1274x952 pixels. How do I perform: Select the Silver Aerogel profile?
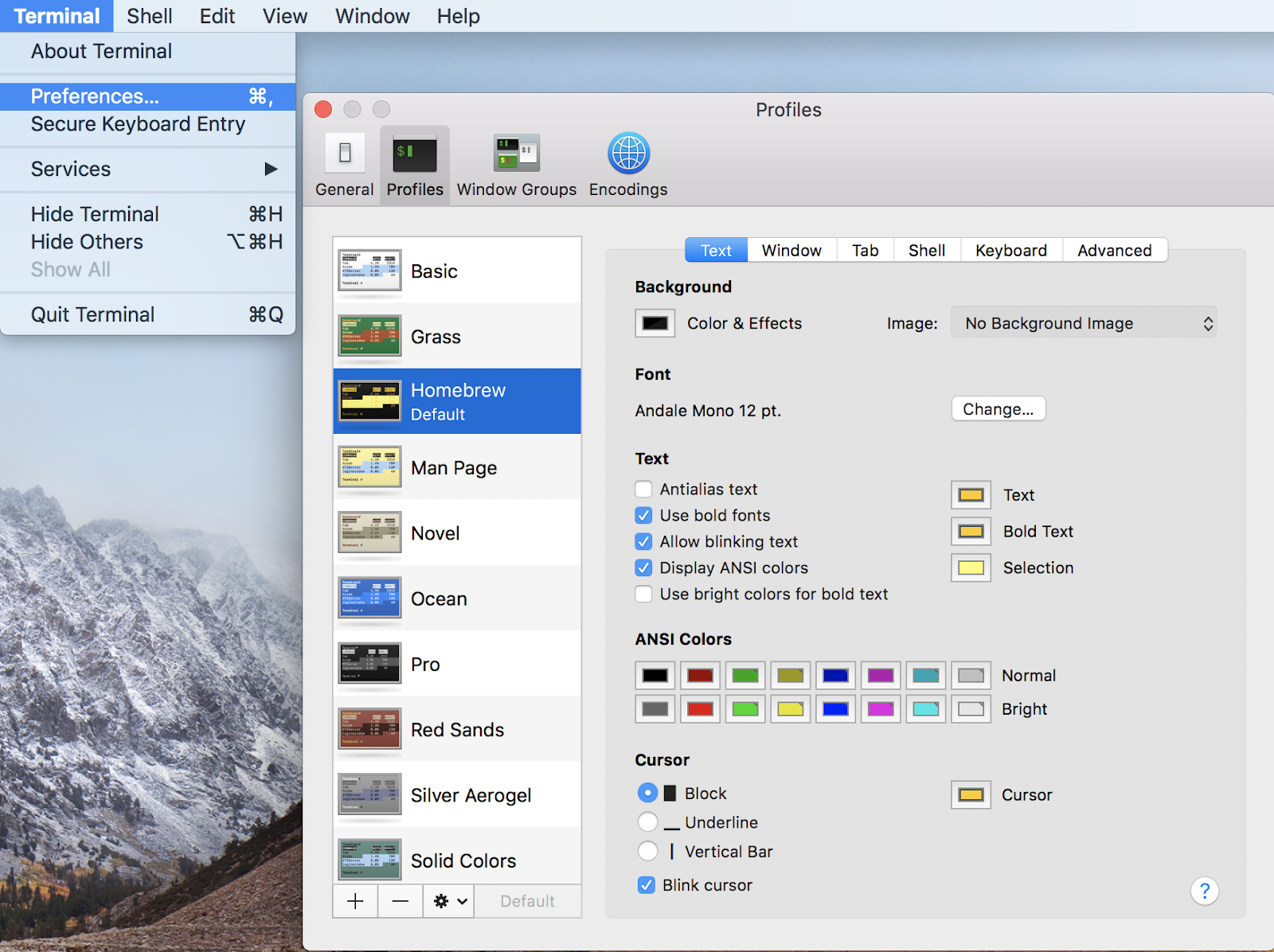pyautogui.click(x=457, y=795)
